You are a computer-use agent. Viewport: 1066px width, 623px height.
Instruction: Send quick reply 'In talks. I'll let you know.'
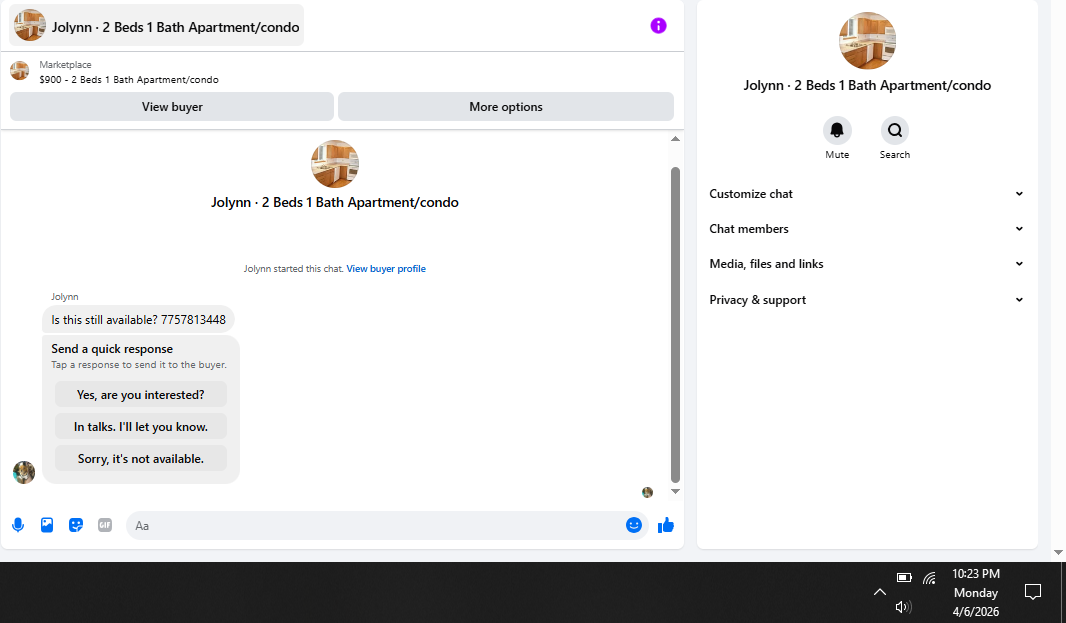click(x=141, y=426)
